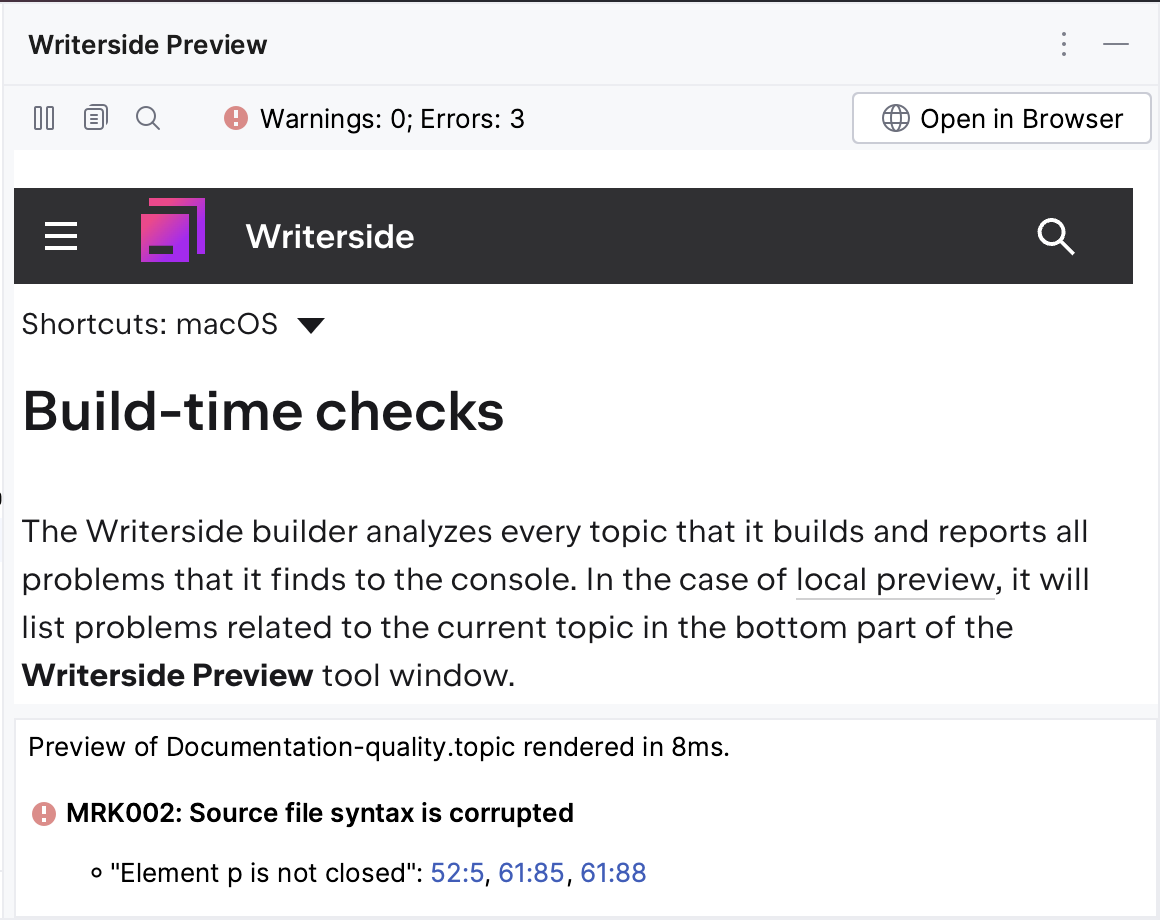
Task: Click the Writerside logo in the header
Action: coord(172,230)
